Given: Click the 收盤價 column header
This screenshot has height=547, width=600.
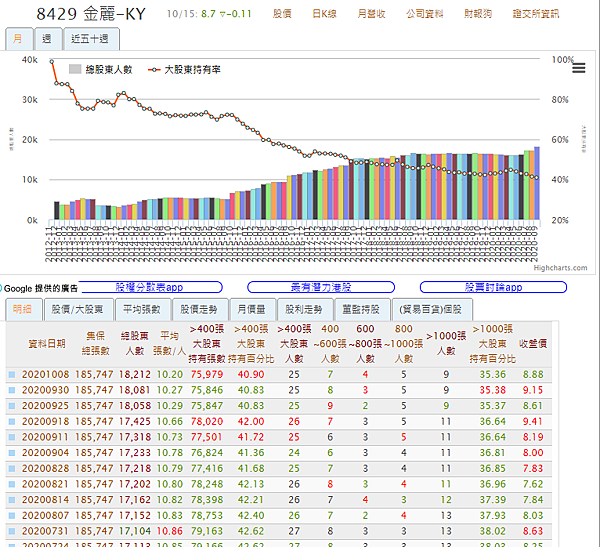Looking at the screenshot, I should (533, 344).
